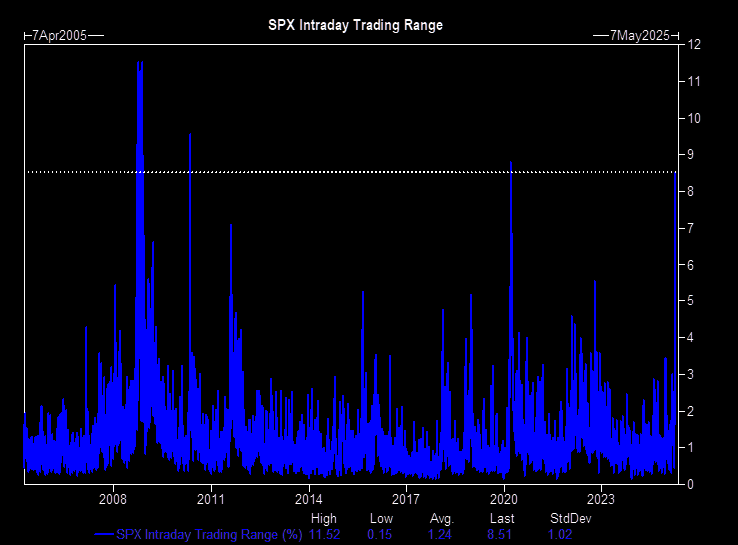This screenshot has height=545, width=738.
Task: Select the 7May2025 end date label
Action: (x=642, y=35)
